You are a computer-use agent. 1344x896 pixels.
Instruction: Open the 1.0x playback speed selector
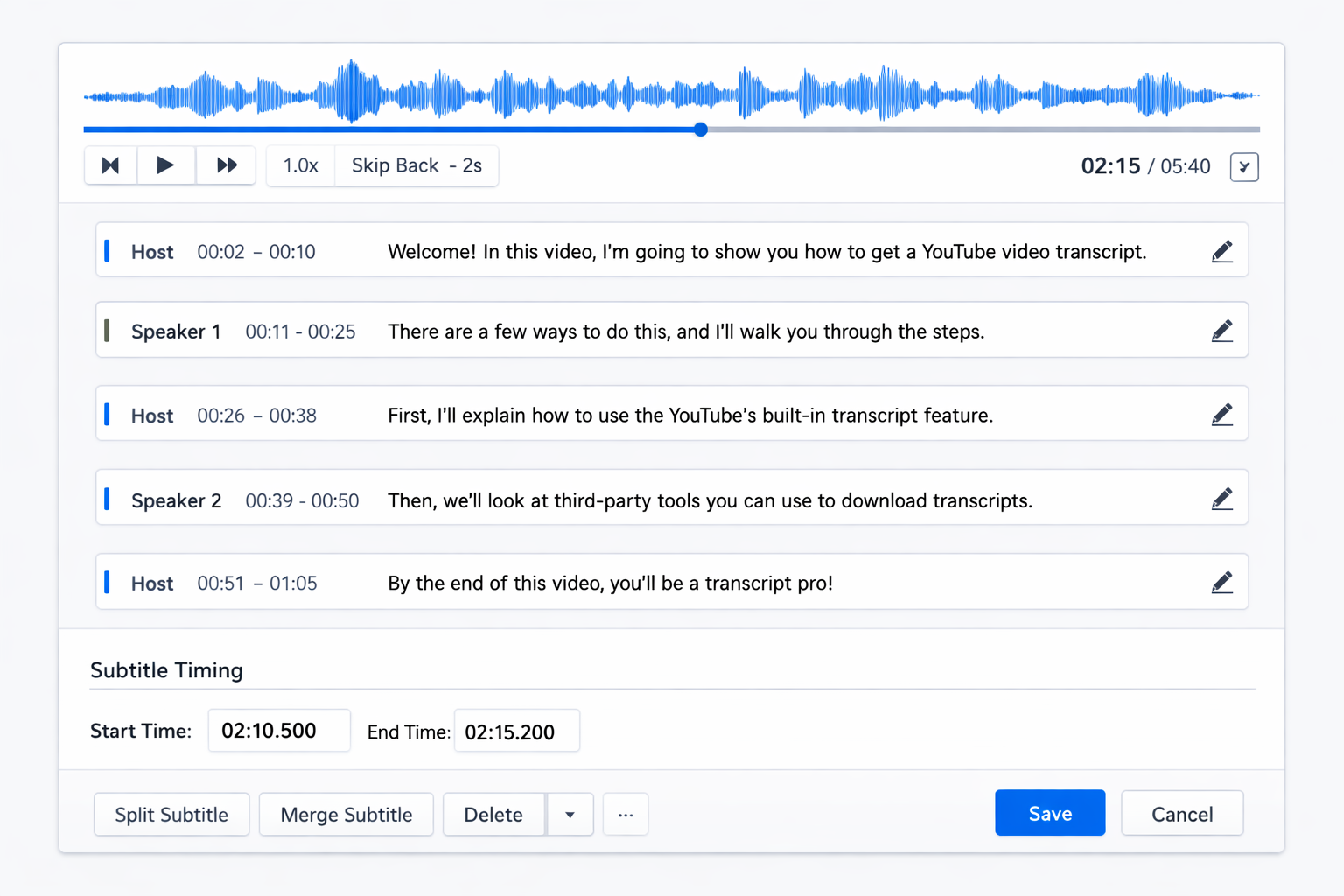tap(300, 166)
